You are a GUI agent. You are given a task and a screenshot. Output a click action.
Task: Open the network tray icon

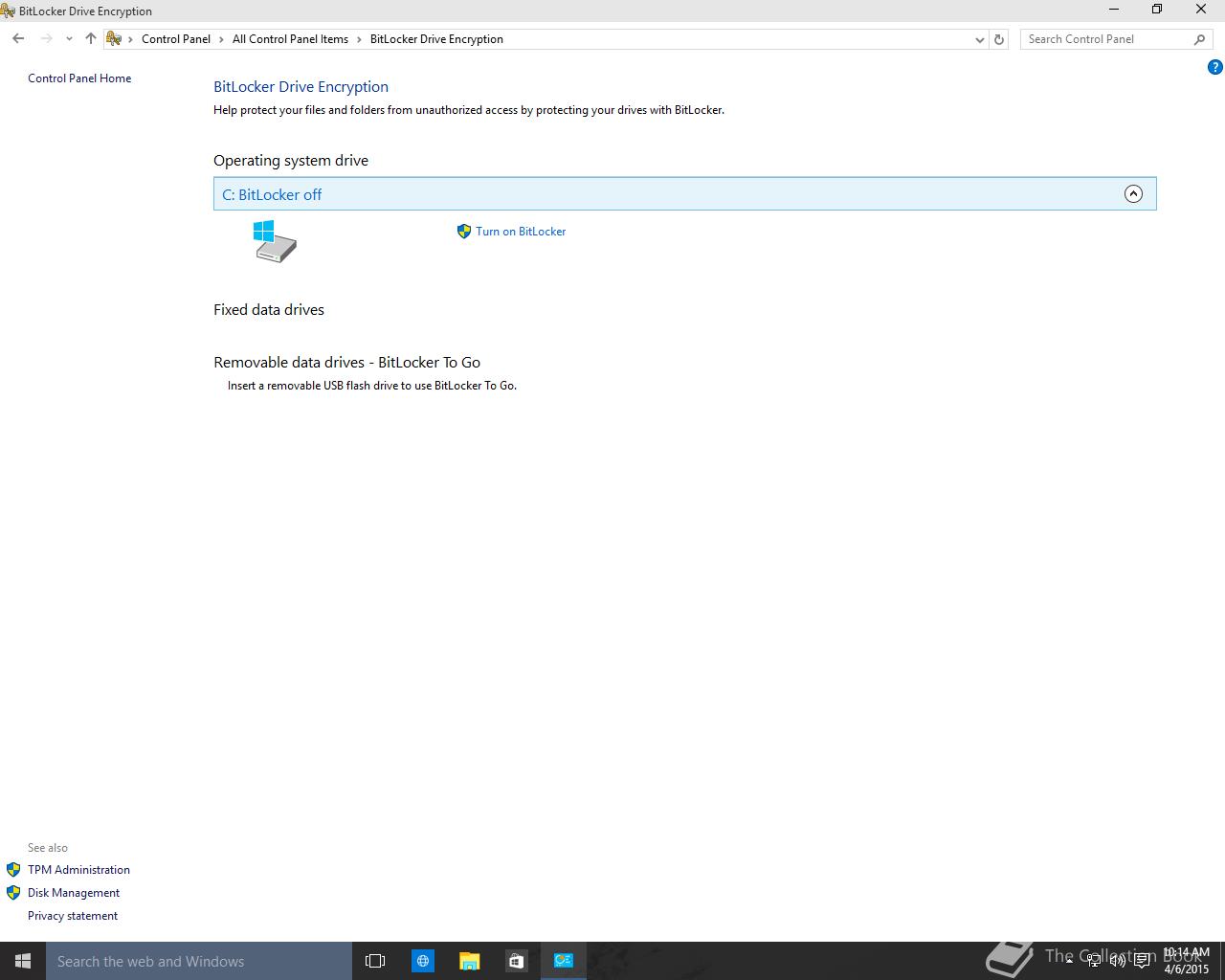click(x=1094, y=961)
